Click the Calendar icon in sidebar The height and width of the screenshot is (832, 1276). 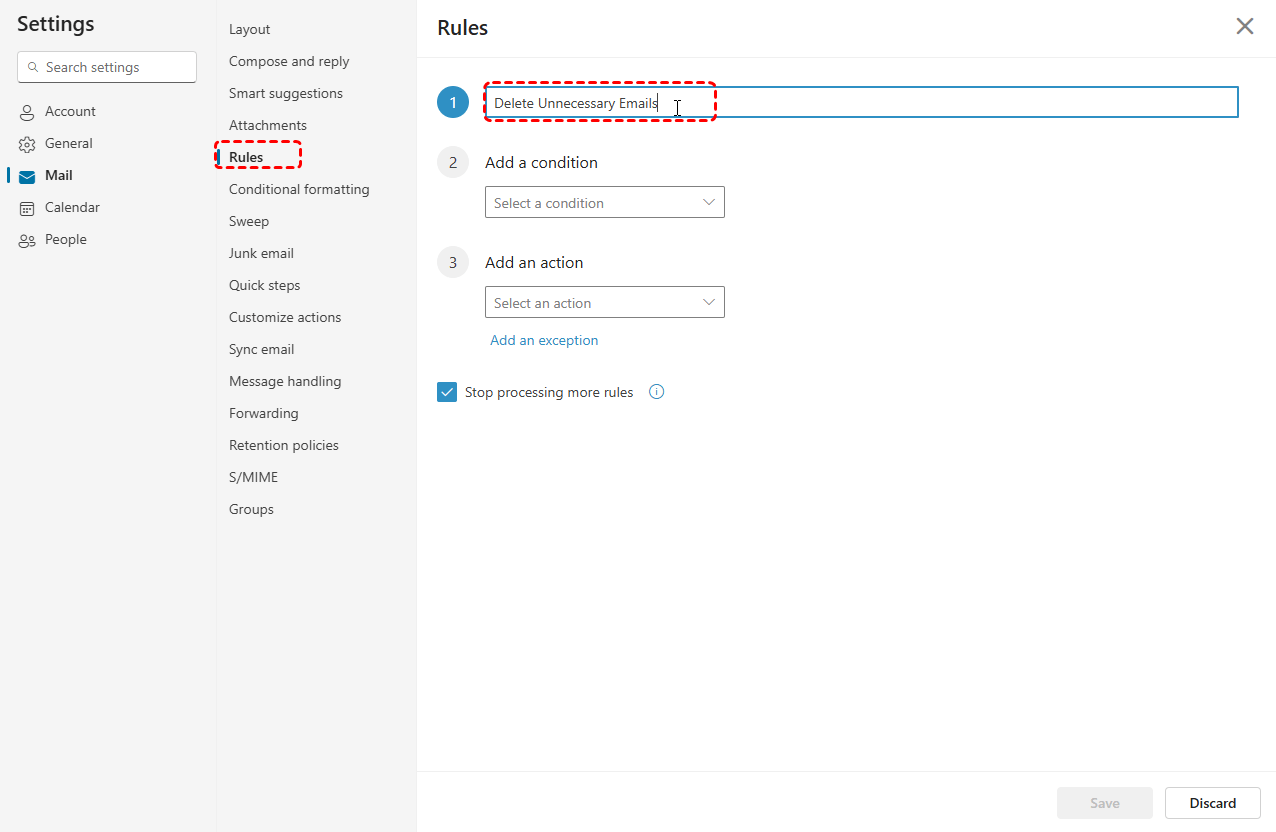[x=27, y=208]
